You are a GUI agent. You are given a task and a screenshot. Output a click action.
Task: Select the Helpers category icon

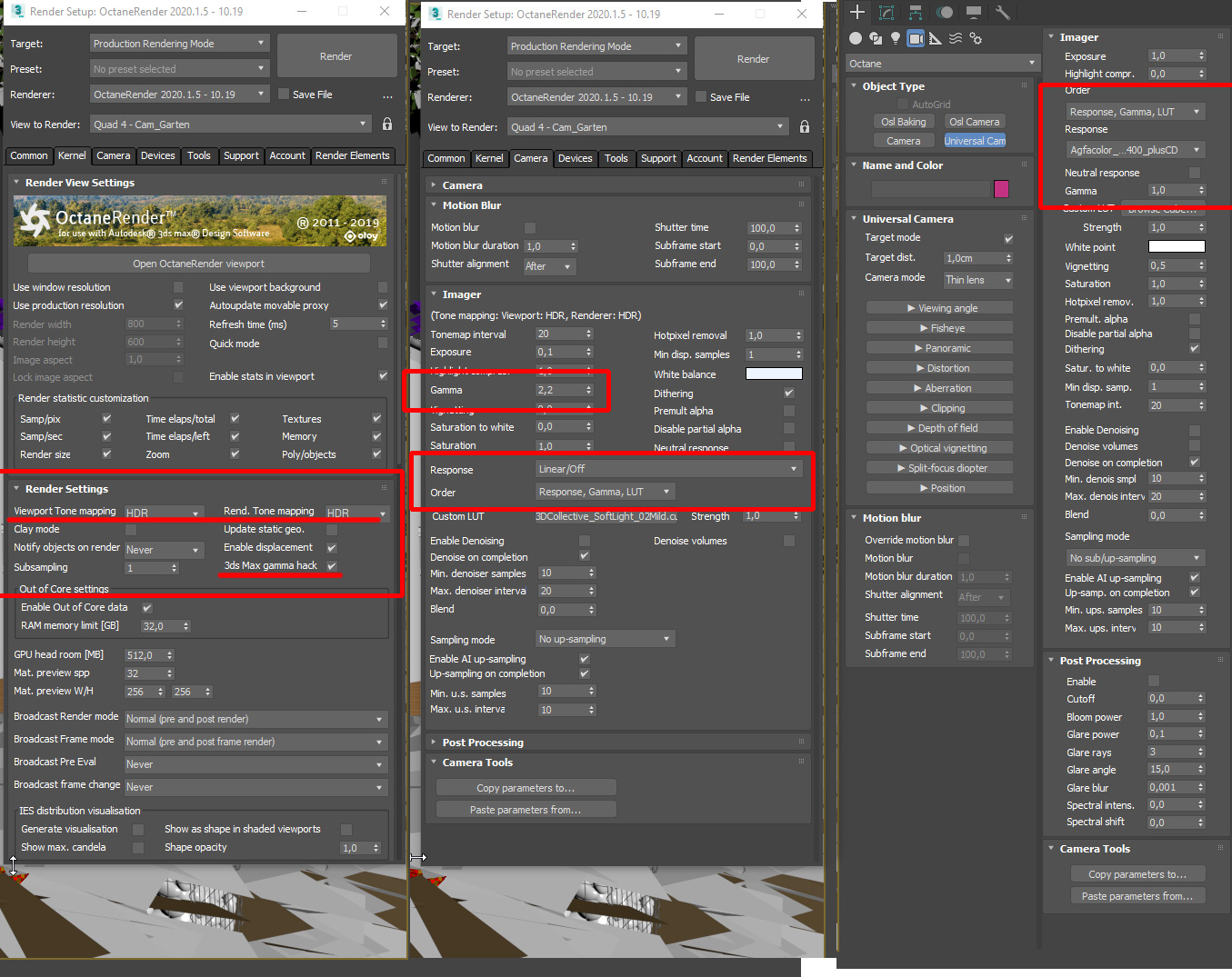click(936, 38)
